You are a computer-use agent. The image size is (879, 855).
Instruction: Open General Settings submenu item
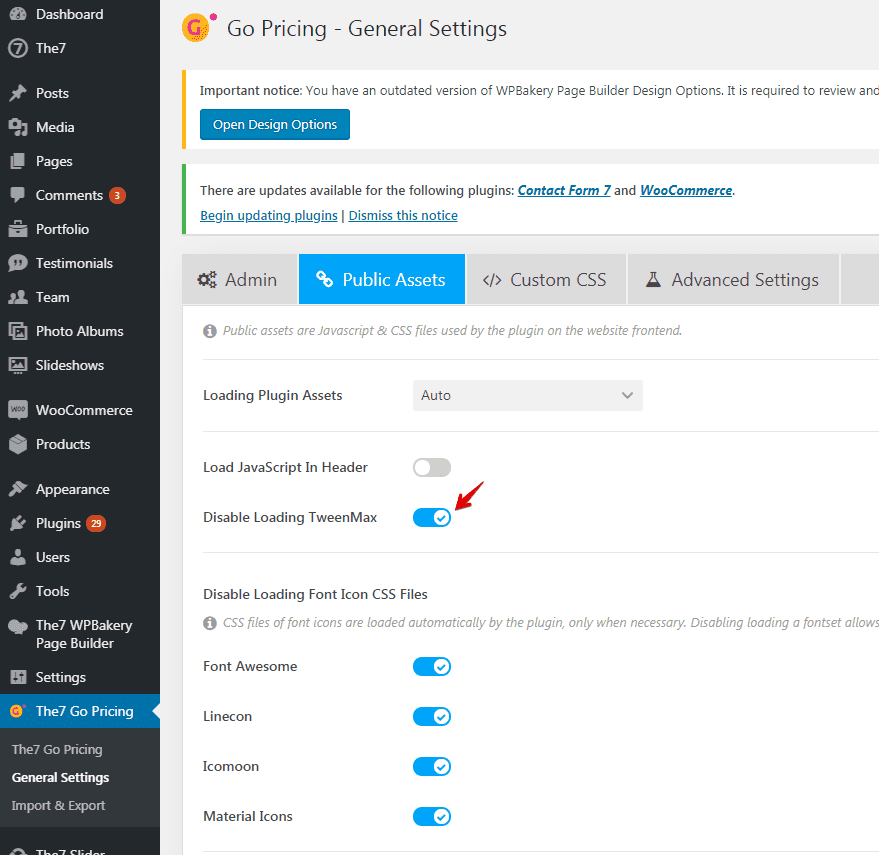[x=61, y=778]
